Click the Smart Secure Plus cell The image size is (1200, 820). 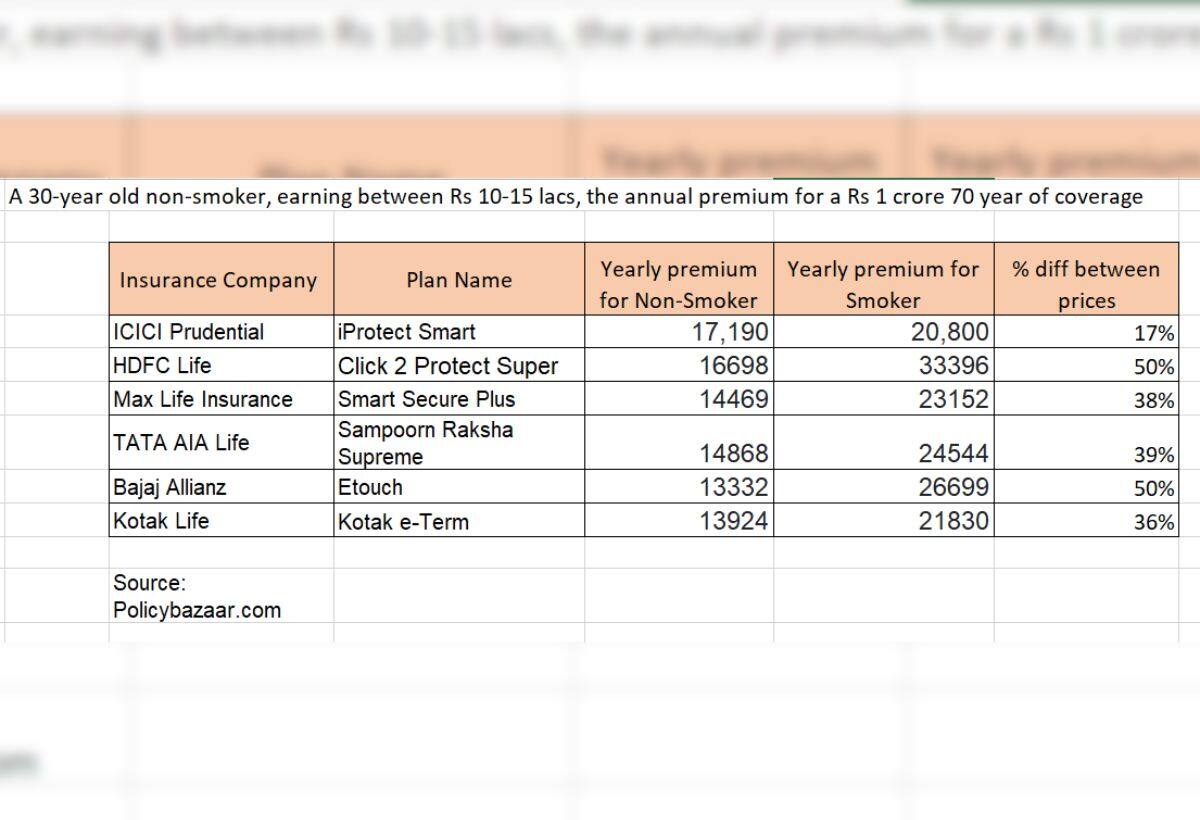[459, 400]
